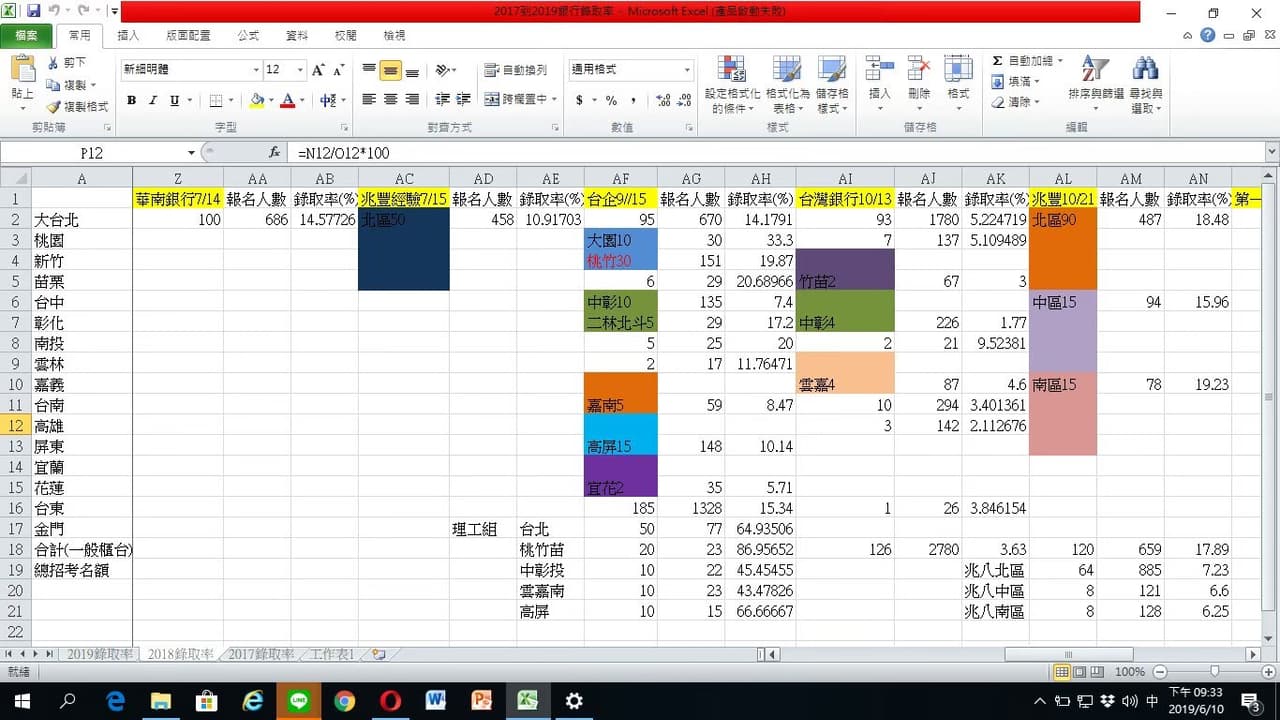
Task: Expand the formula bar
Action: (1271, 153)
